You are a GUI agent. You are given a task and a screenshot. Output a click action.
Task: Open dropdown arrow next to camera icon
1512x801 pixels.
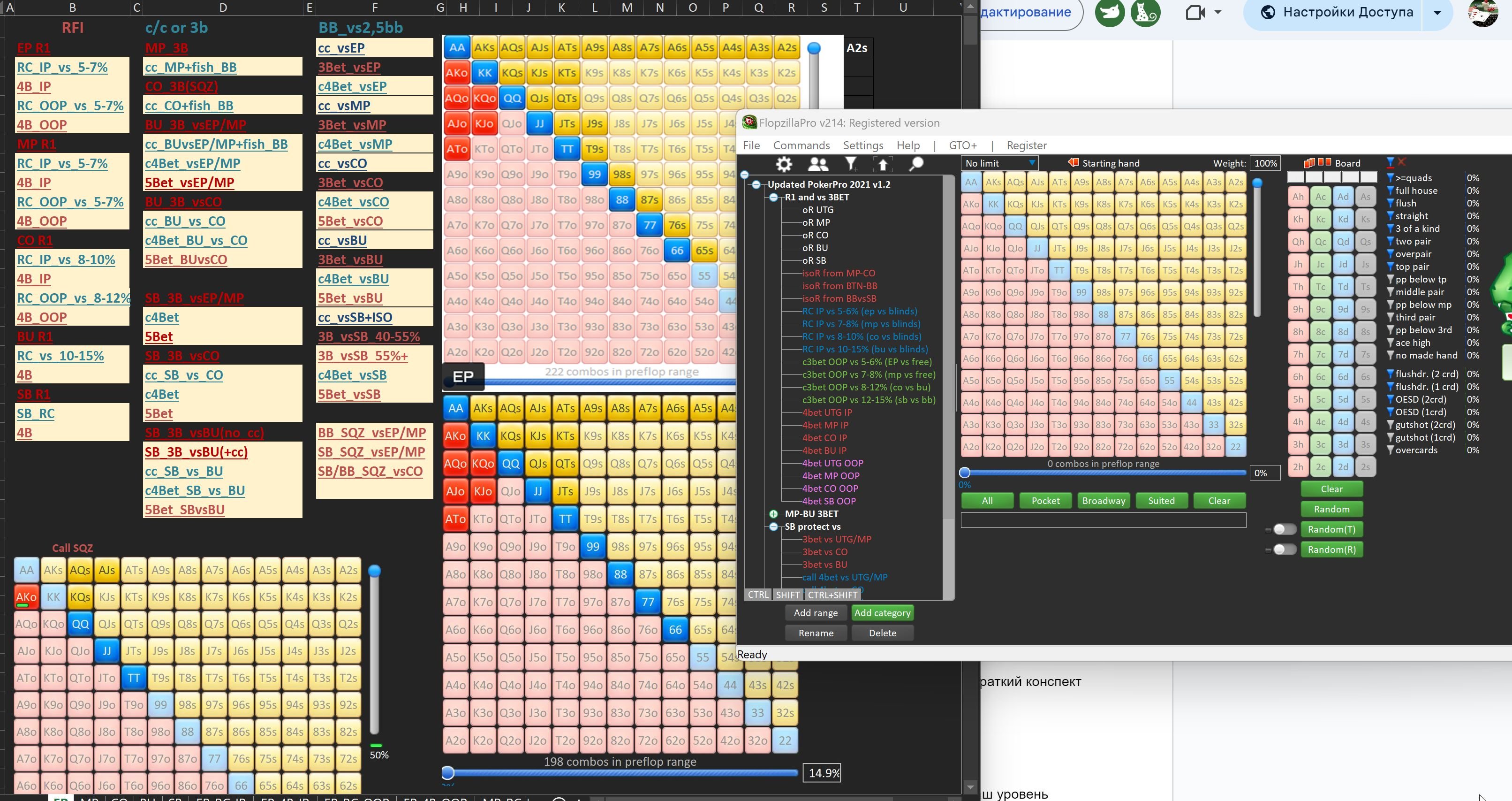coord(1218,12)
